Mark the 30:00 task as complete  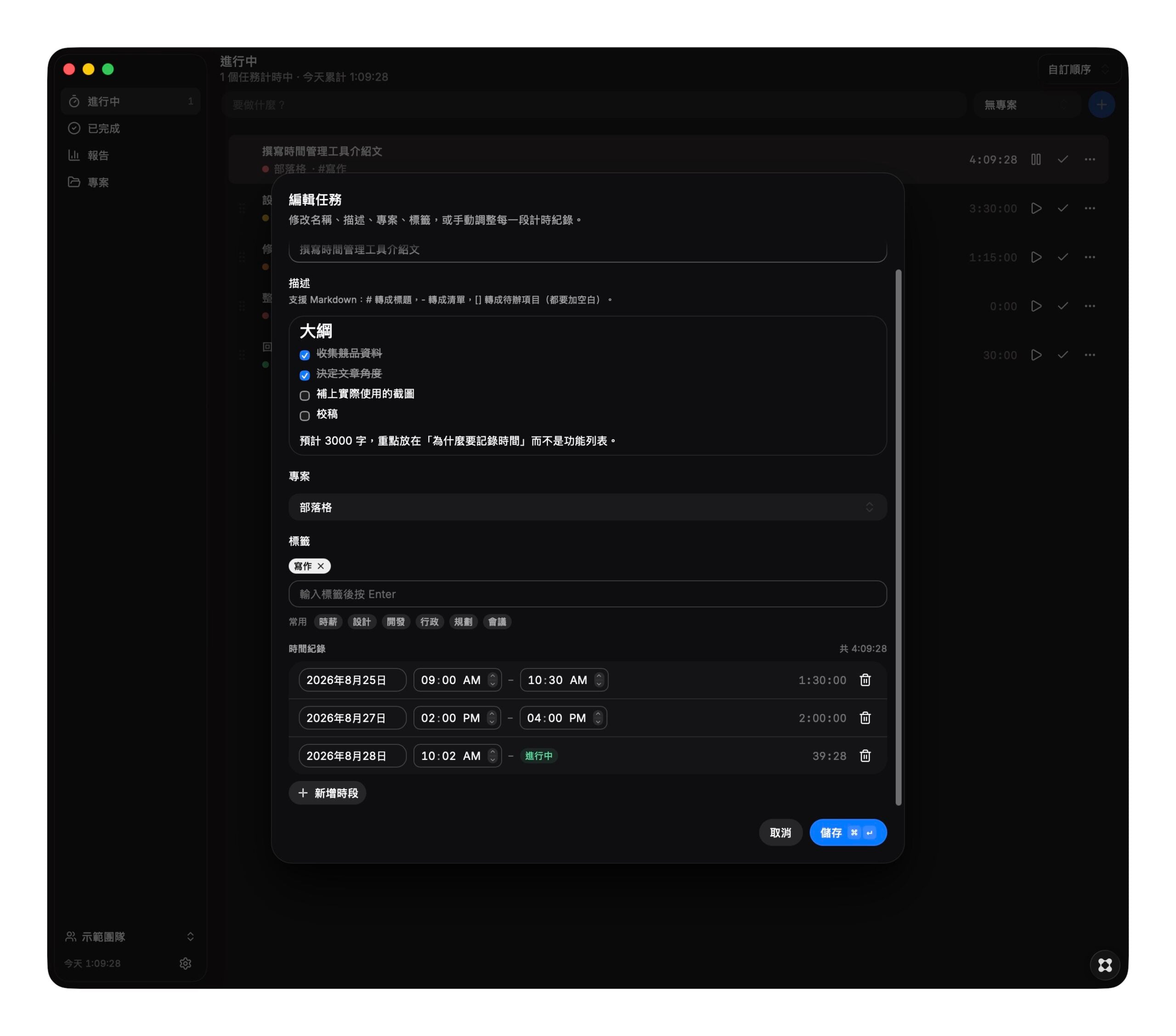[x=1063, y=355]
